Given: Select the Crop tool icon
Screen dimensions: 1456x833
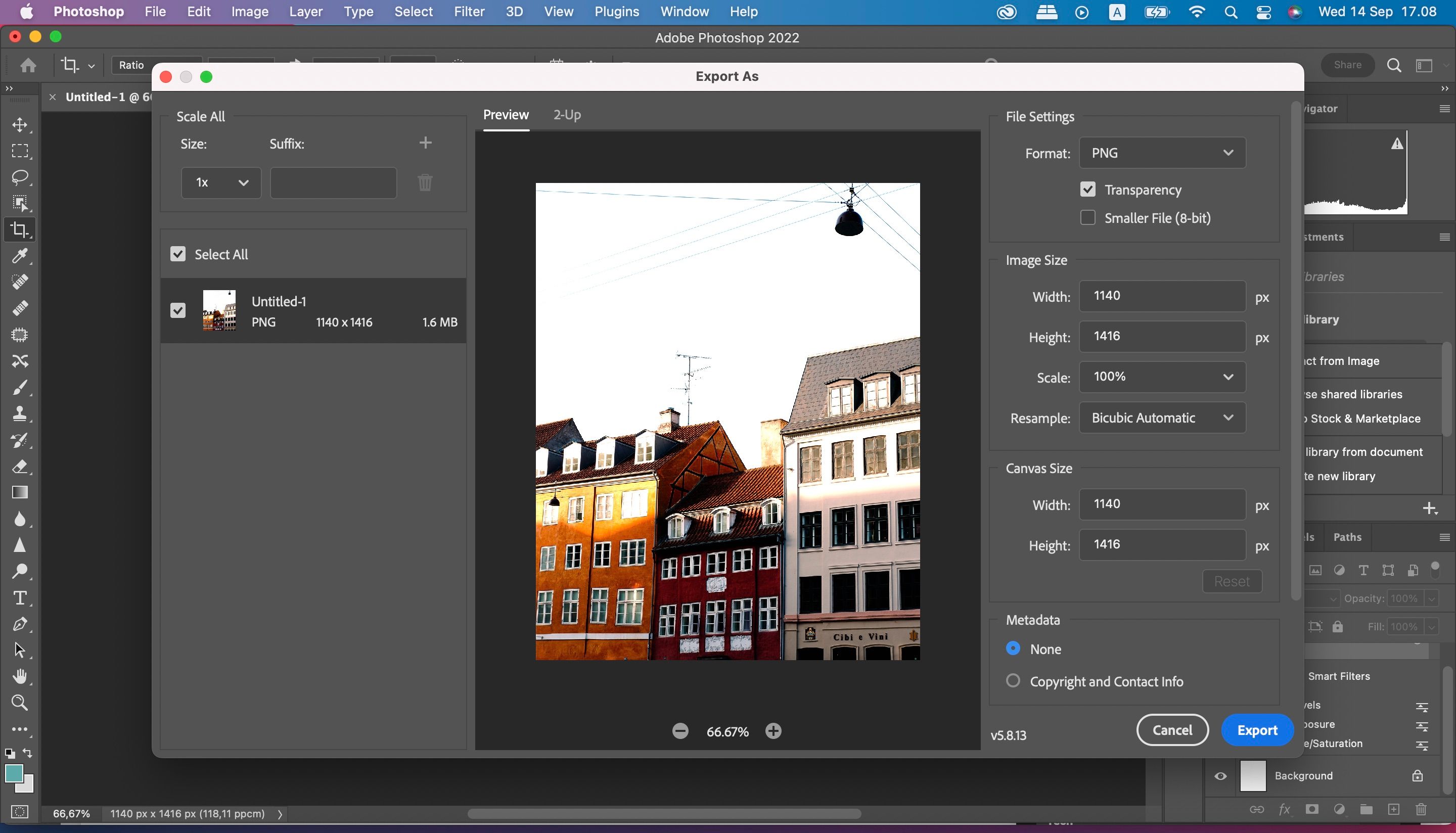Looking at the screenshot, I should pos(20,229).
